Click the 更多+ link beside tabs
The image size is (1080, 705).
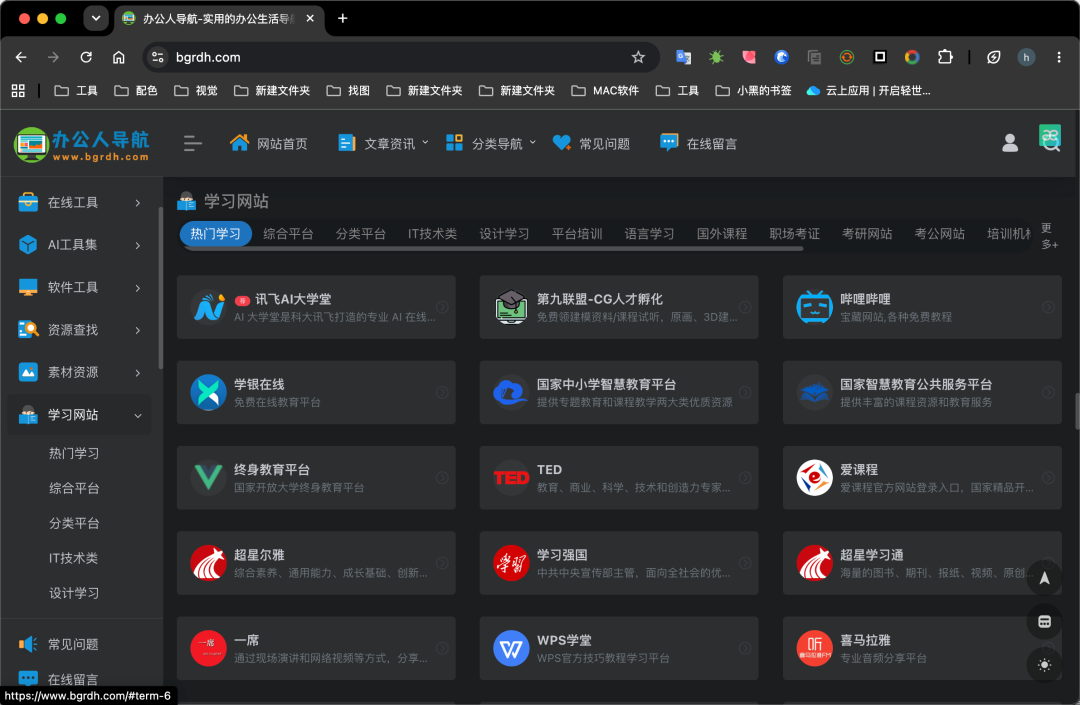[1049, 236]
